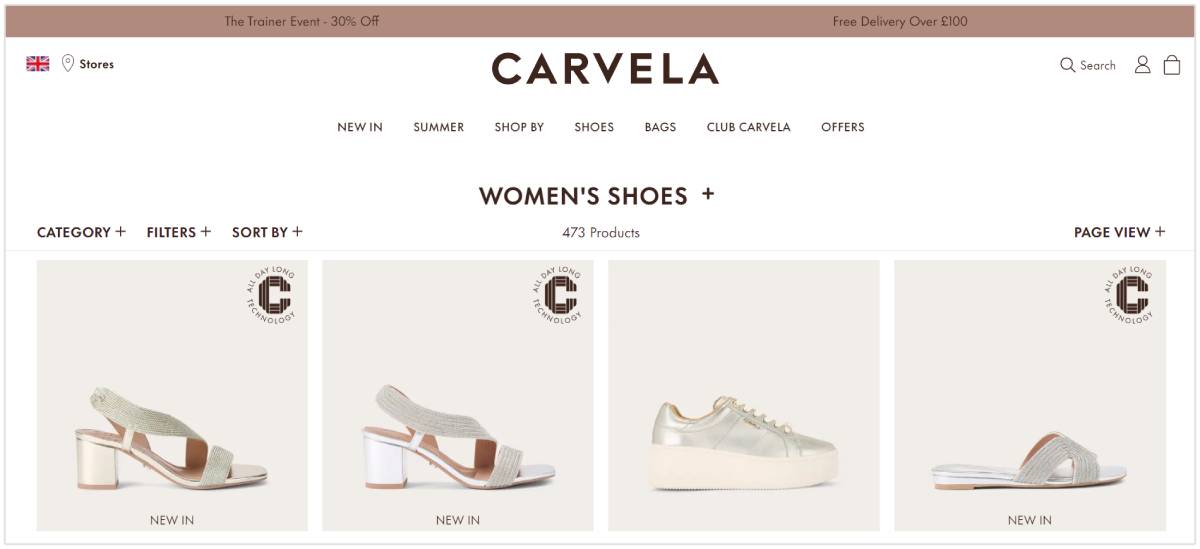Image resolution: width=1200 pixels, height=549 pixels.
Task: Select the CLUB CARVELA menu item
Action: tap(749, 127)
